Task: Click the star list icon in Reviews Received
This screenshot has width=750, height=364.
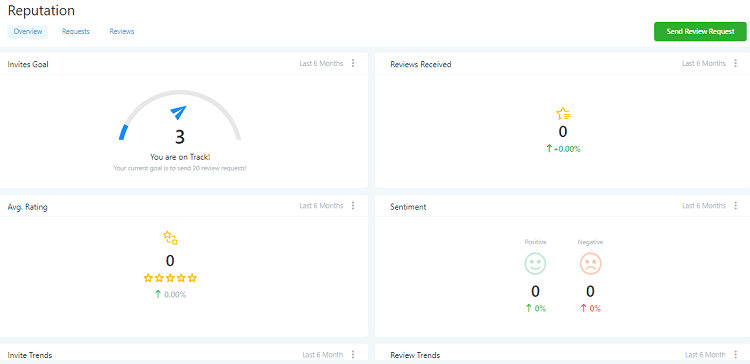Action: (563, 114)
